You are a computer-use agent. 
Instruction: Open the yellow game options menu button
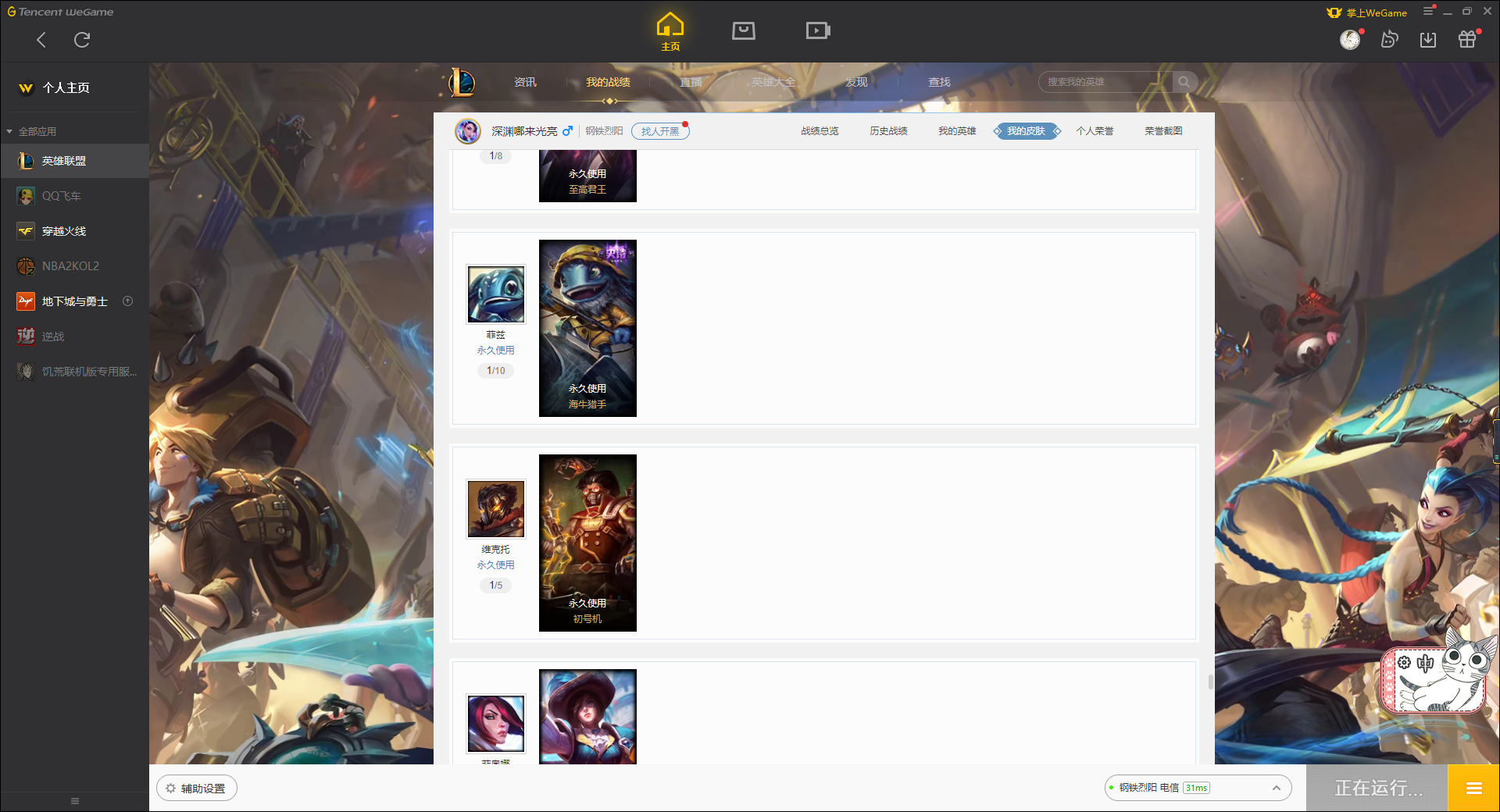tap(1474, 789)
